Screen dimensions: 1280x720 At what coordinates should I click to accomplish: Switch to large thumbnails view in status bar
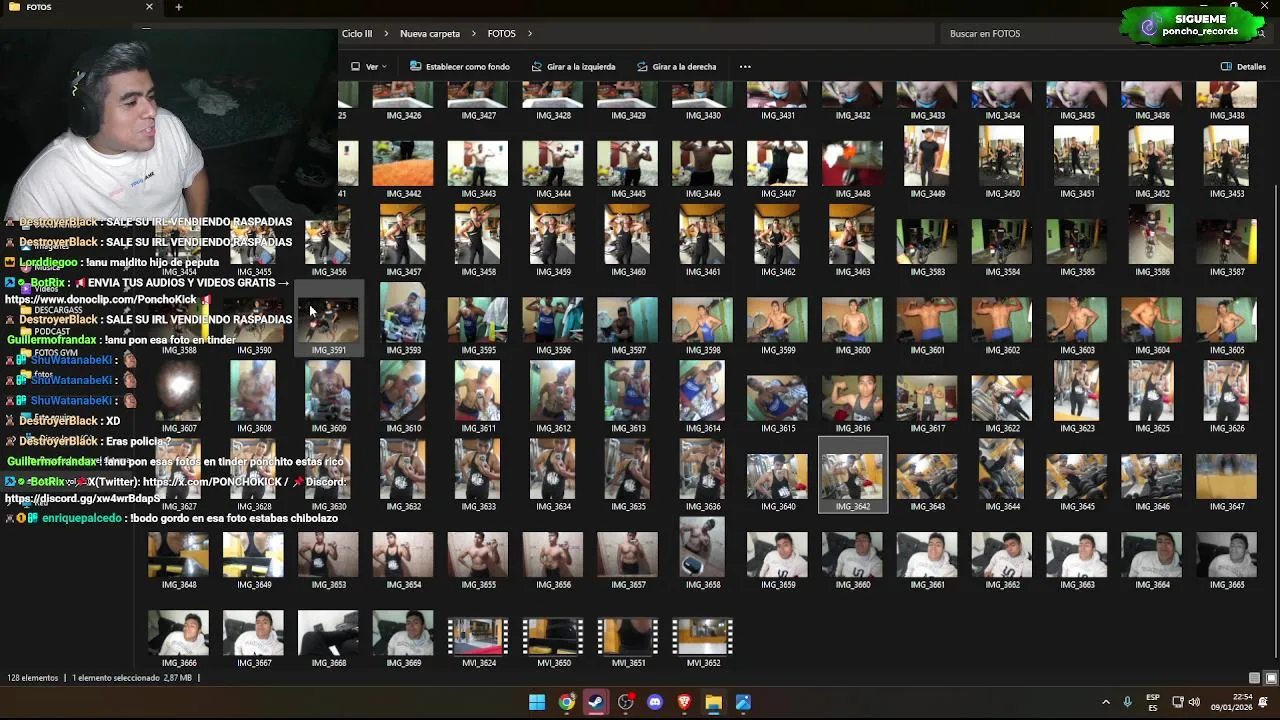tap(1271, 678)
